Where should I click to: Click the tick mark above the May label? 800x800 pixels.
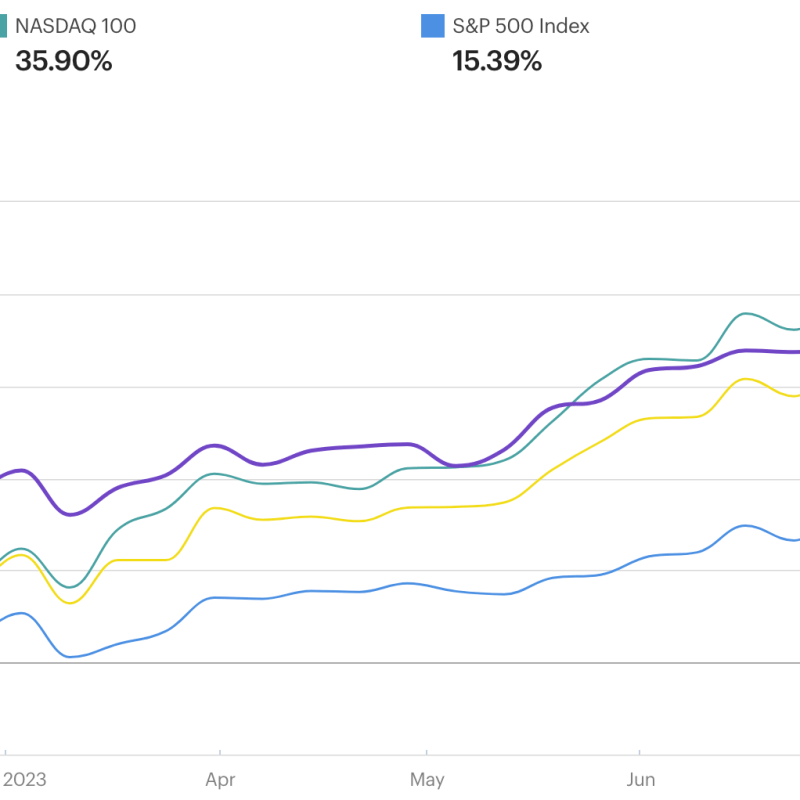pos(427,750)
